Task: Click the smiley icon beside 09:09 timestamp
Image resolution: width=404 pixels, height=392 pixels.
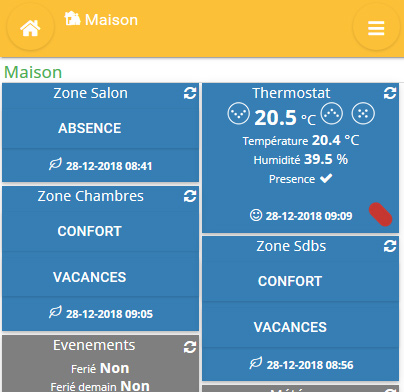Action: pyautogui.click(x=256, y=215)
